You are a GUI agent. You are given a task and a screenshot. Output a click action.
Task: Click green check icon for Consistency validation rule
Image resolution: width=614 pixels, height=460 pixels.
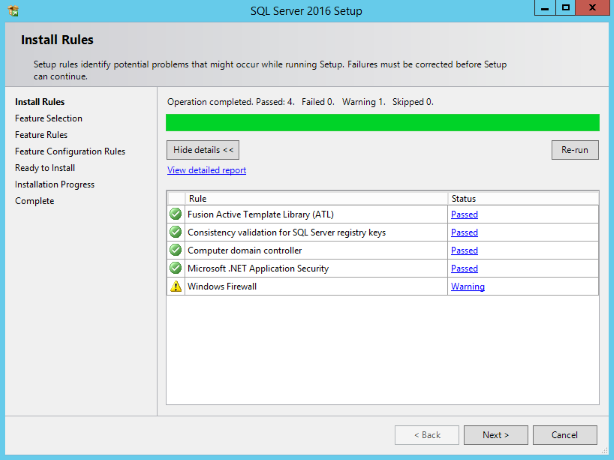click(175, 232)
